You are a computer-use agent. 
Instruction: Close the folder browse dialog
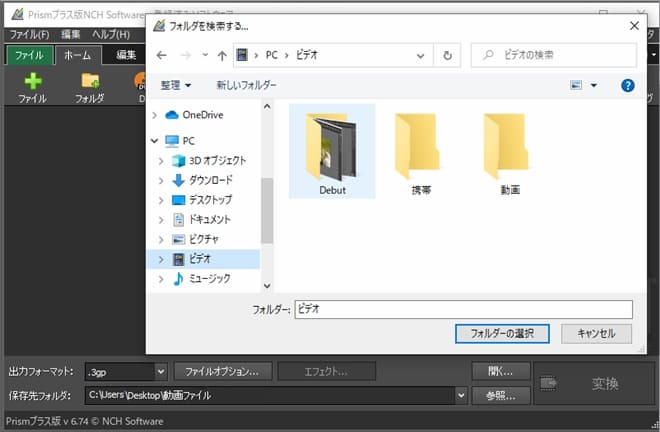pyautogui.click(x=634, y=26)
